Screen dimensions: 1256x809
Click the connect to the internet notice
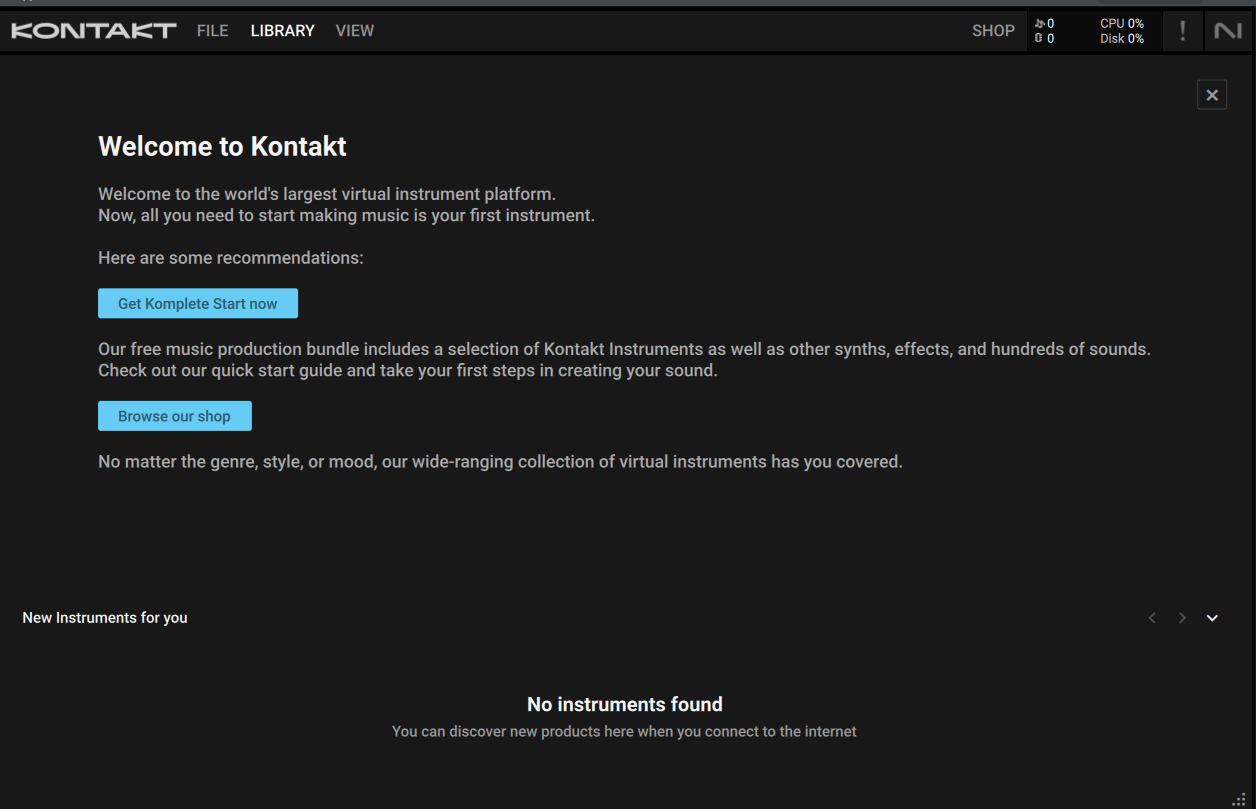[624, 731]
